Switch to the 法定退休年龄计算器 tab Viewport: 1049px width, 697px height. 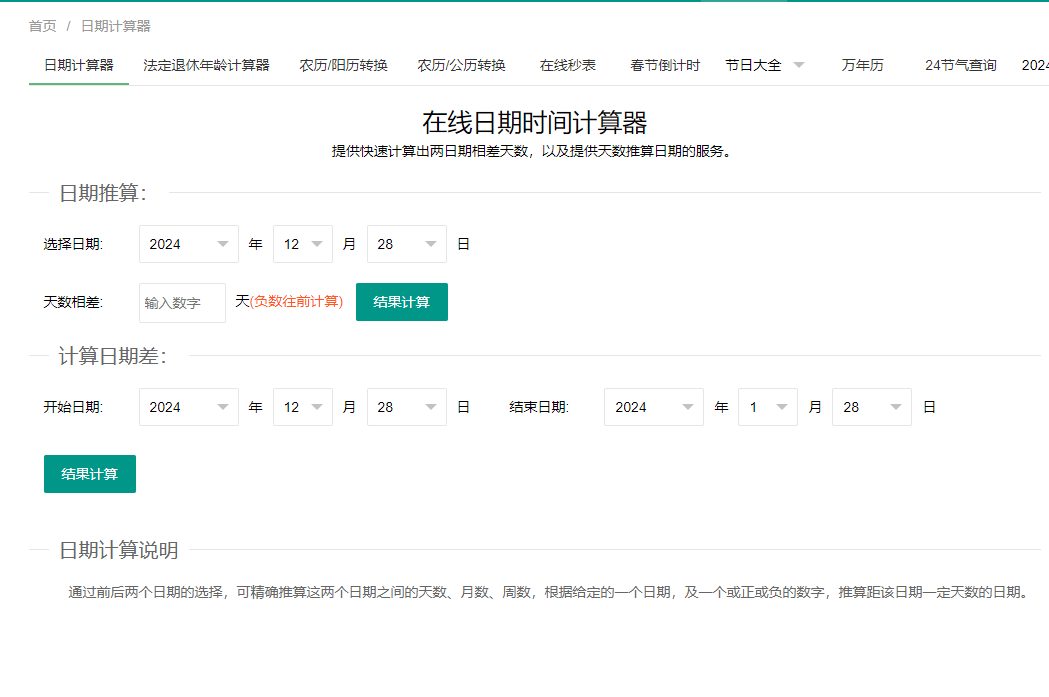pos(205,64)
